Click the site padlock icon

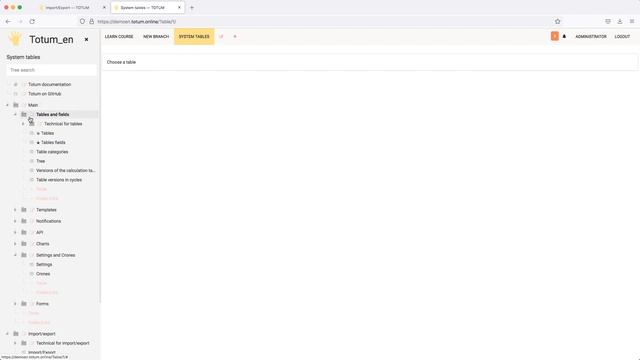[91, 21]
